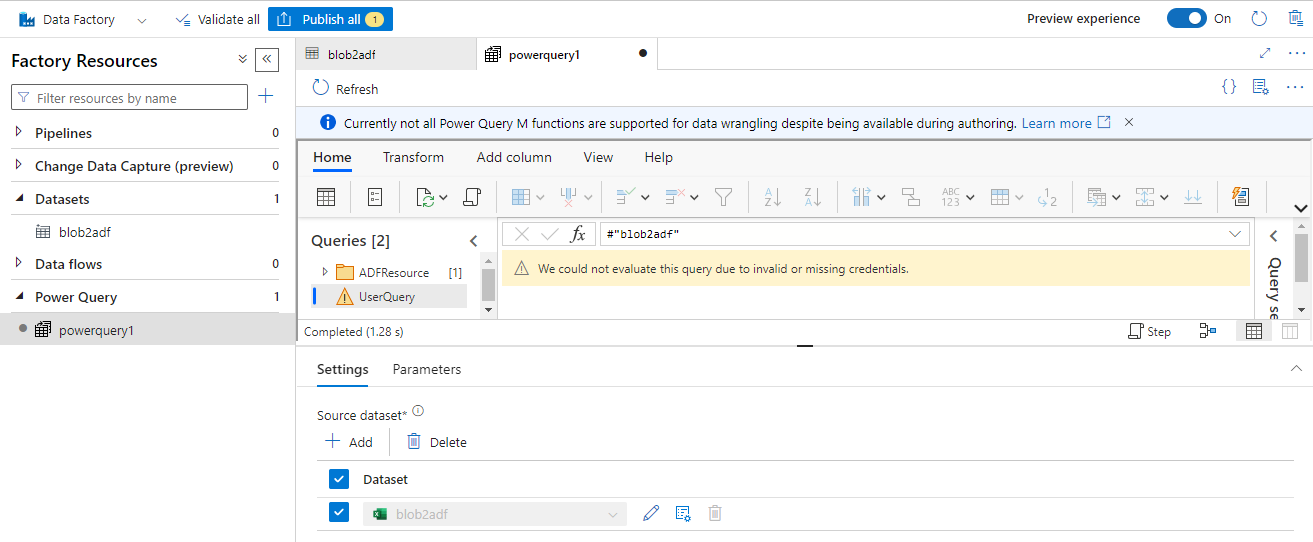Expand Change Data Capture (preview) node
Viewport: 1313px width, 542px height.
[18, 165]
